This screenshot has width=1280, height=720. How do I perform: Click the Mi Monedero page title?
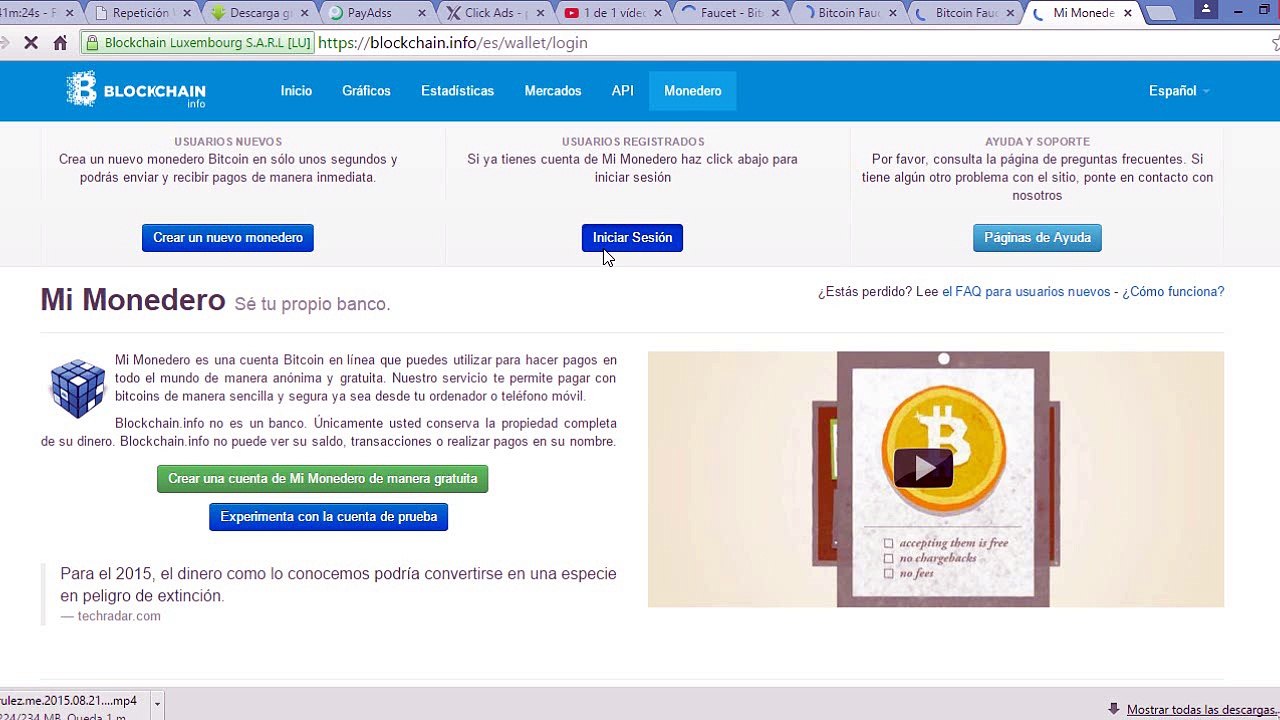133,300
